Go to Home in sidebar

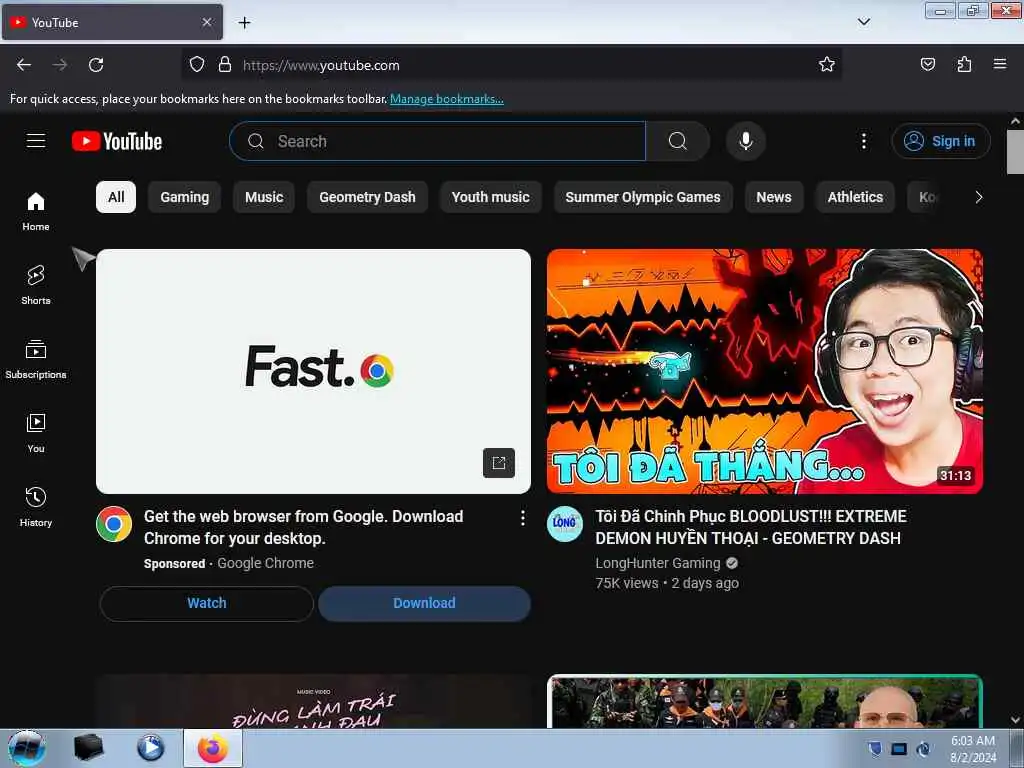tap(36, 211)
